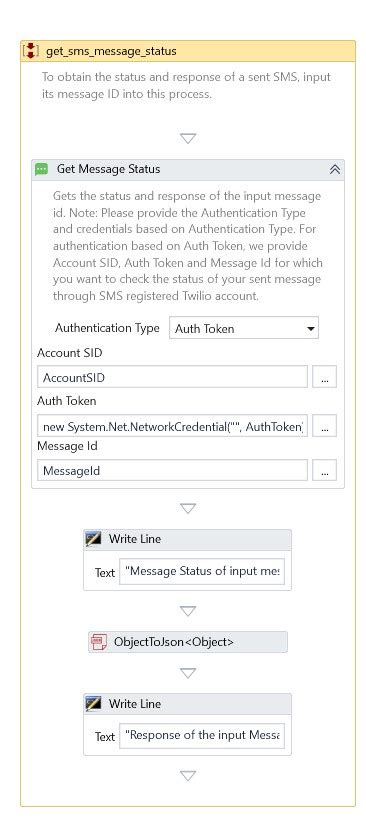The width and height of the screenshot is (366, 837).
Task: Click the get_sms_message_status sequence icon
Action: click(x=31, y=51)
